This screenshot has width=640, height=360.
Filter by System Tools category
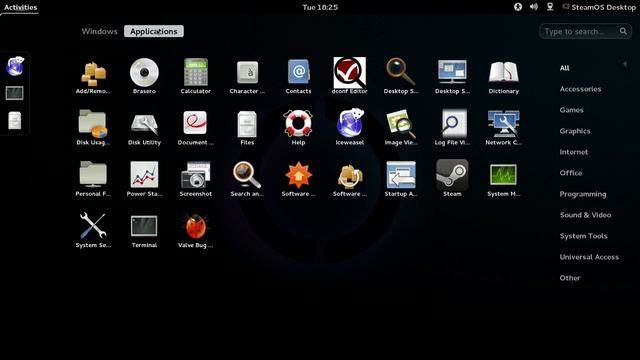(584, 236)
